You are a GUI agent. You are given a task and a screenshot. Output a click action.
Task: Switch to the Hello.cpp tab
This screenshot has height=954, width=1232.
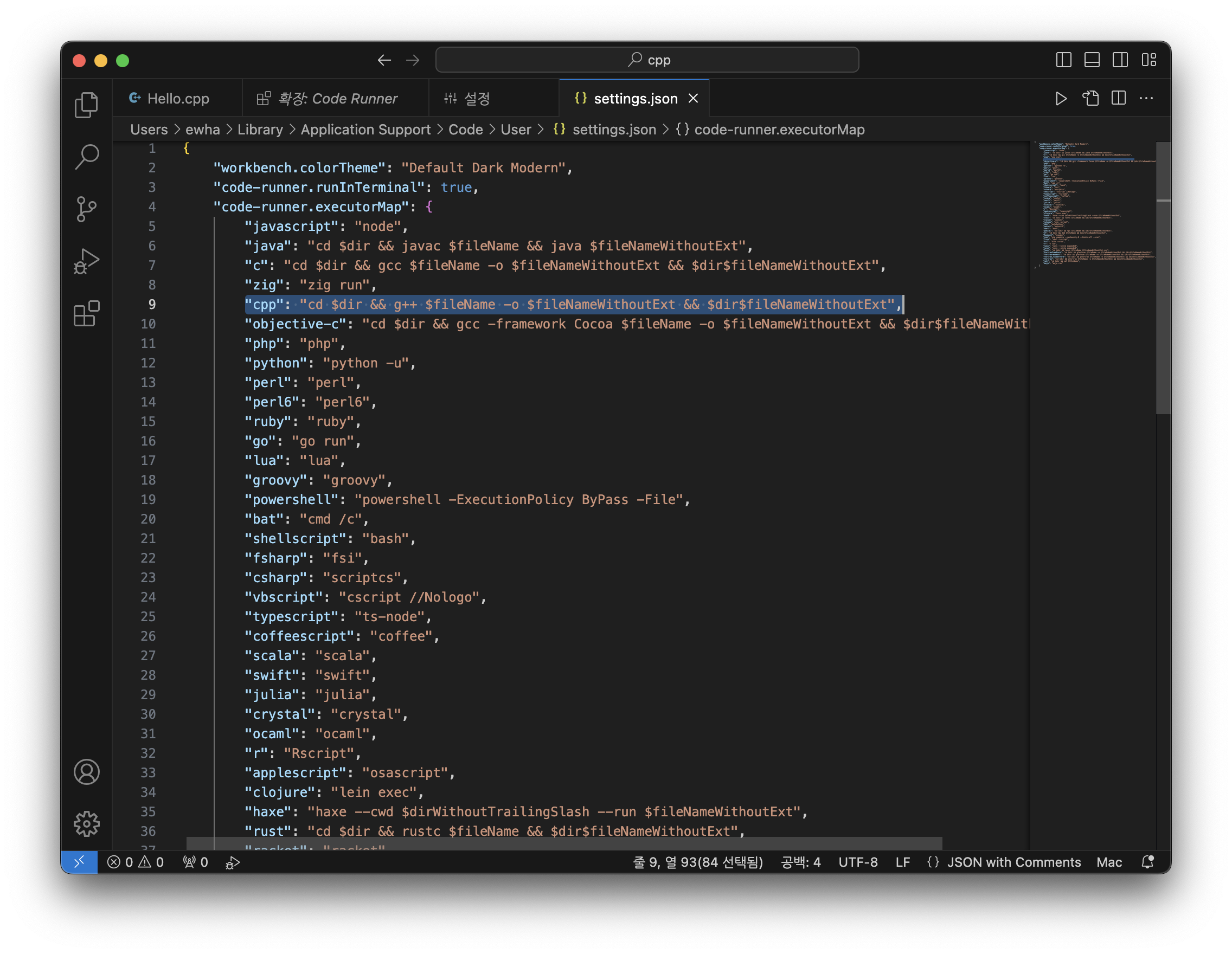(x=177, y=99)
